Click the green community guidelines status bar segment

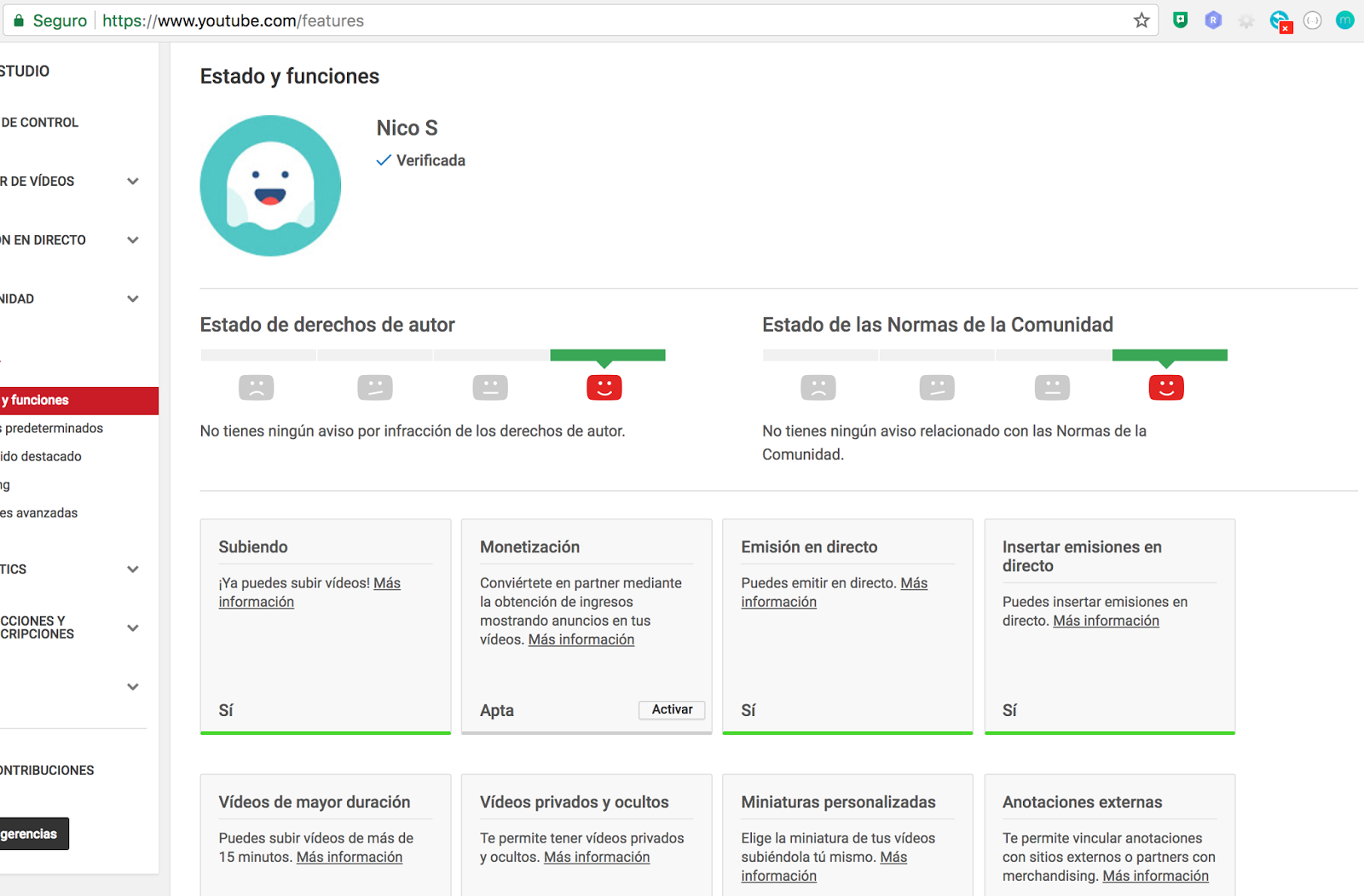pyautogui.click(x=1170, y=355)
